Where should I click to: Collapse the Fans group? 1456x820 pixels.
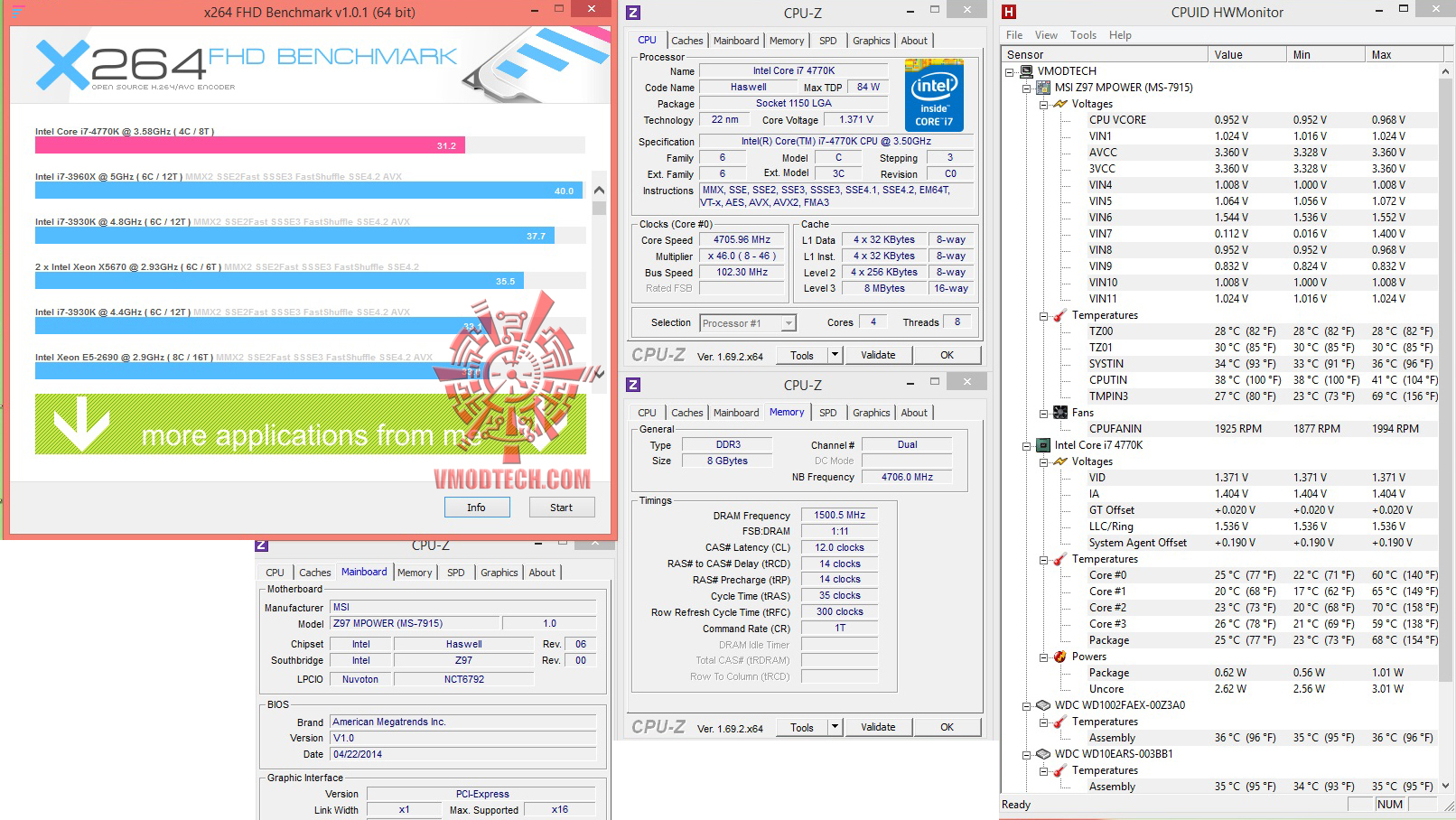coord(1043,414)
